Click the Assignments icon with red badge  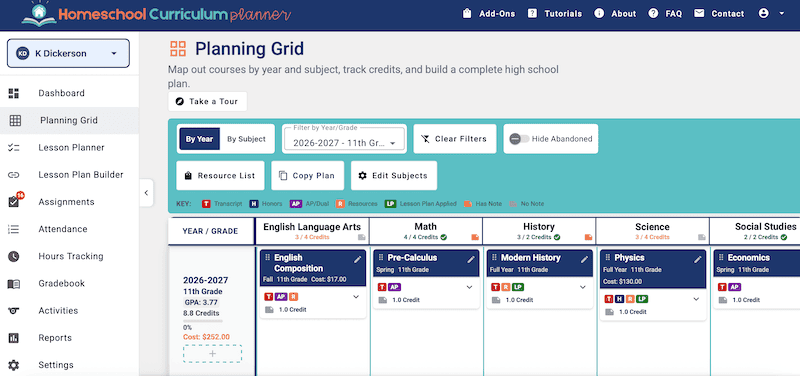click(x=14, y=201)
